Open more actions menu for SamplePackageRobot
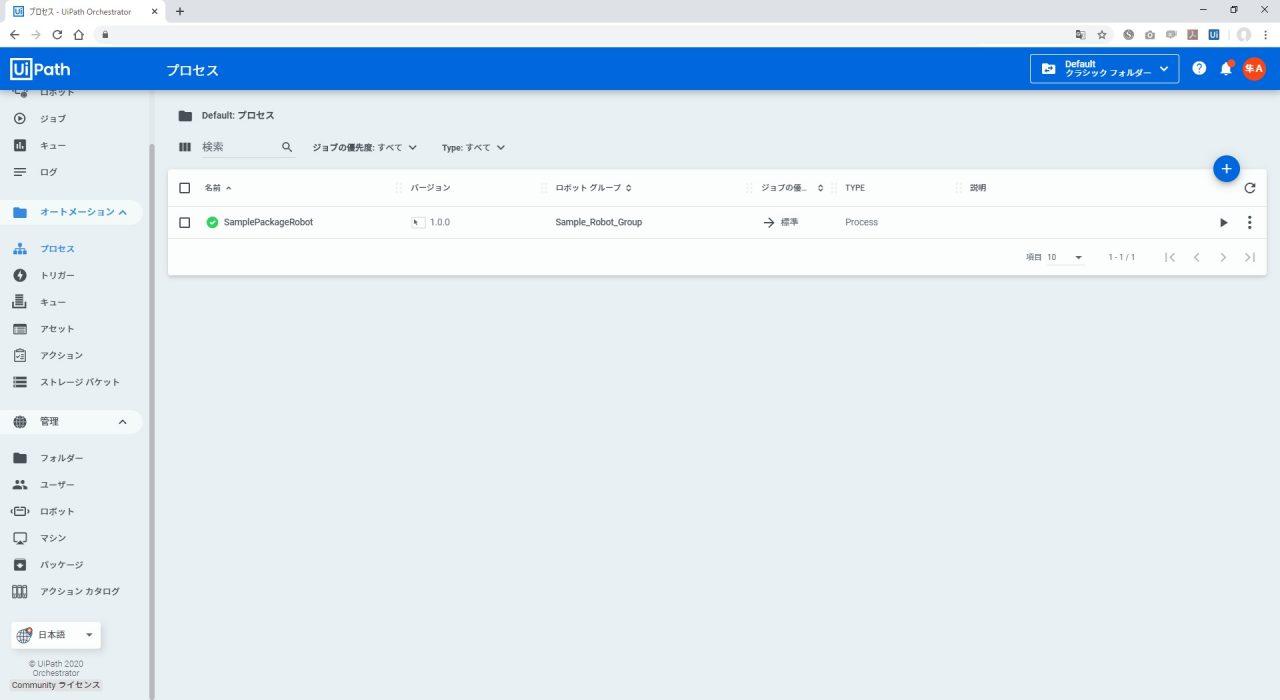The width and height of the screenshot is (1280, 700). coord(1250,222)
